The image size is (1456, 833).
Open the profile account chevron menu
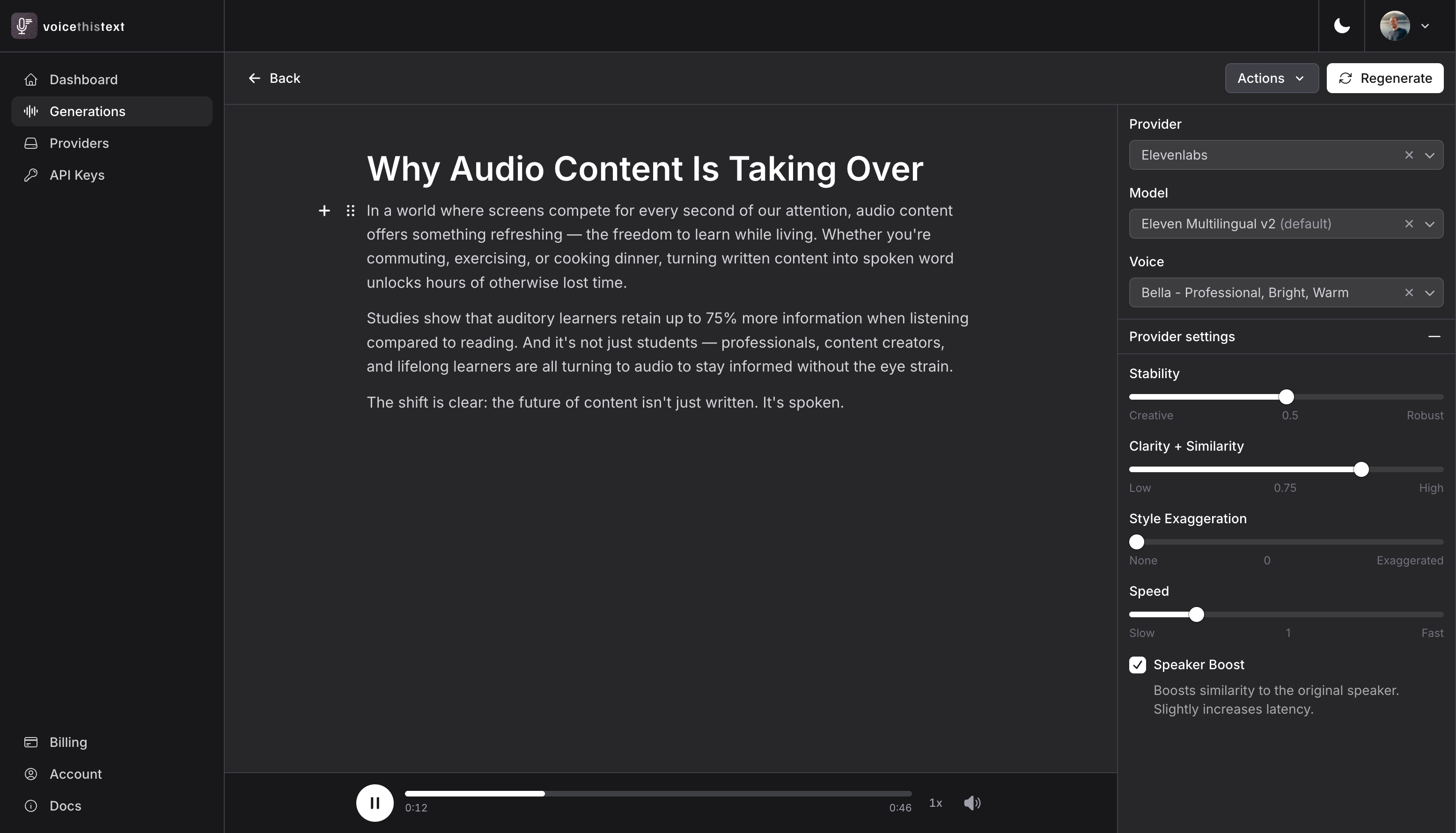coord(1426,26)
